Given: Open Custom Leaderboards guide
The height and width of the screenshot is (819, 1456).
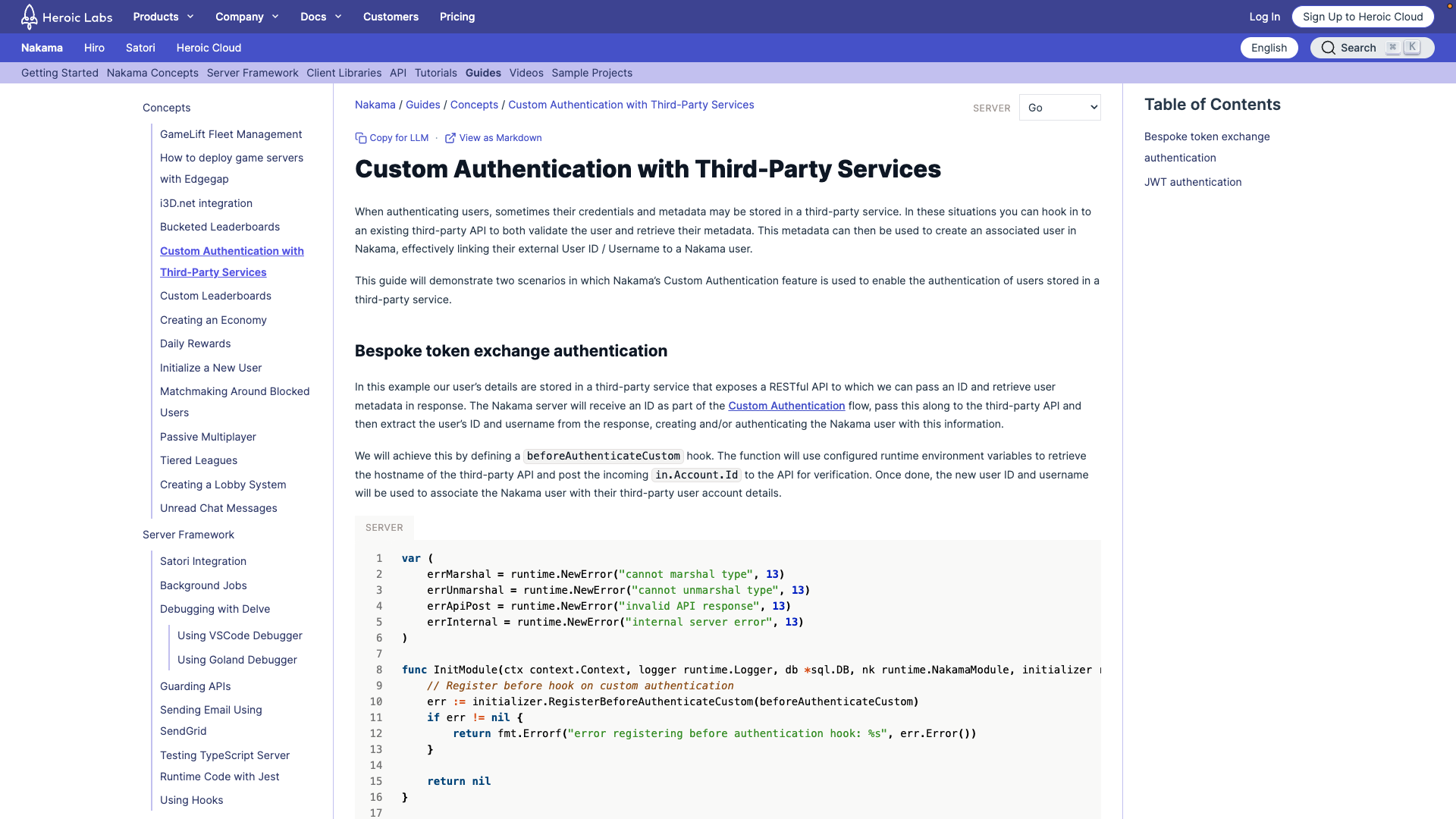Looking at the screenshot, I should [x=215, y=296].
